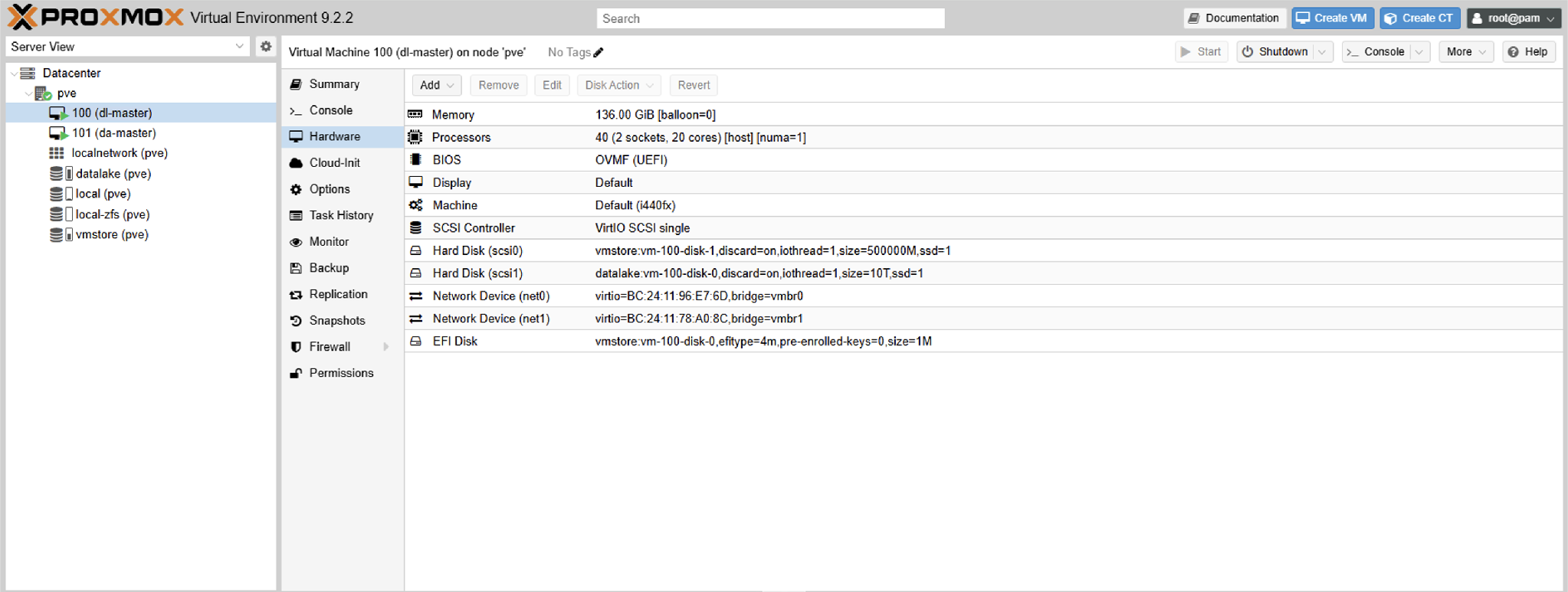
Task: Edit tags with the pencil icon
Action: (x=599, y=53)
